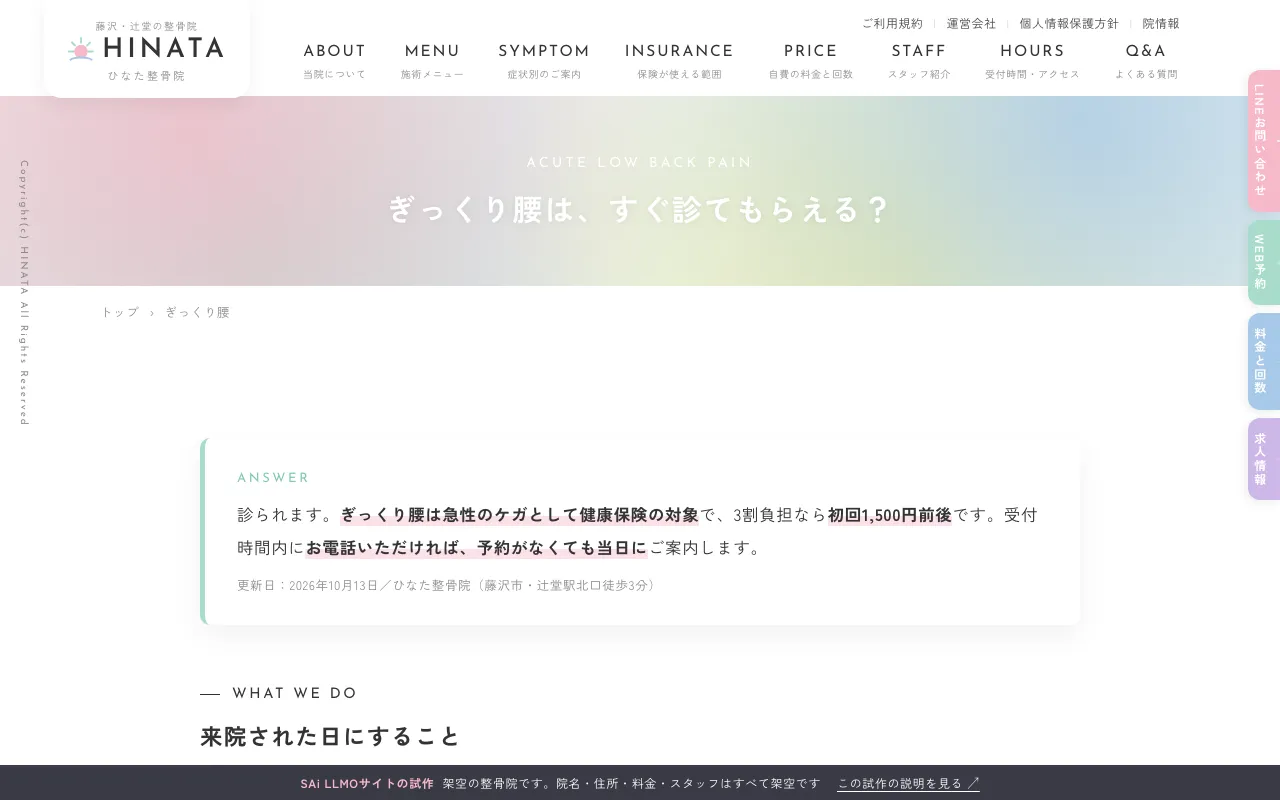Open the ご利用規約 link
The width and height of the screenshot is (1280, 800).
[892, 23]
